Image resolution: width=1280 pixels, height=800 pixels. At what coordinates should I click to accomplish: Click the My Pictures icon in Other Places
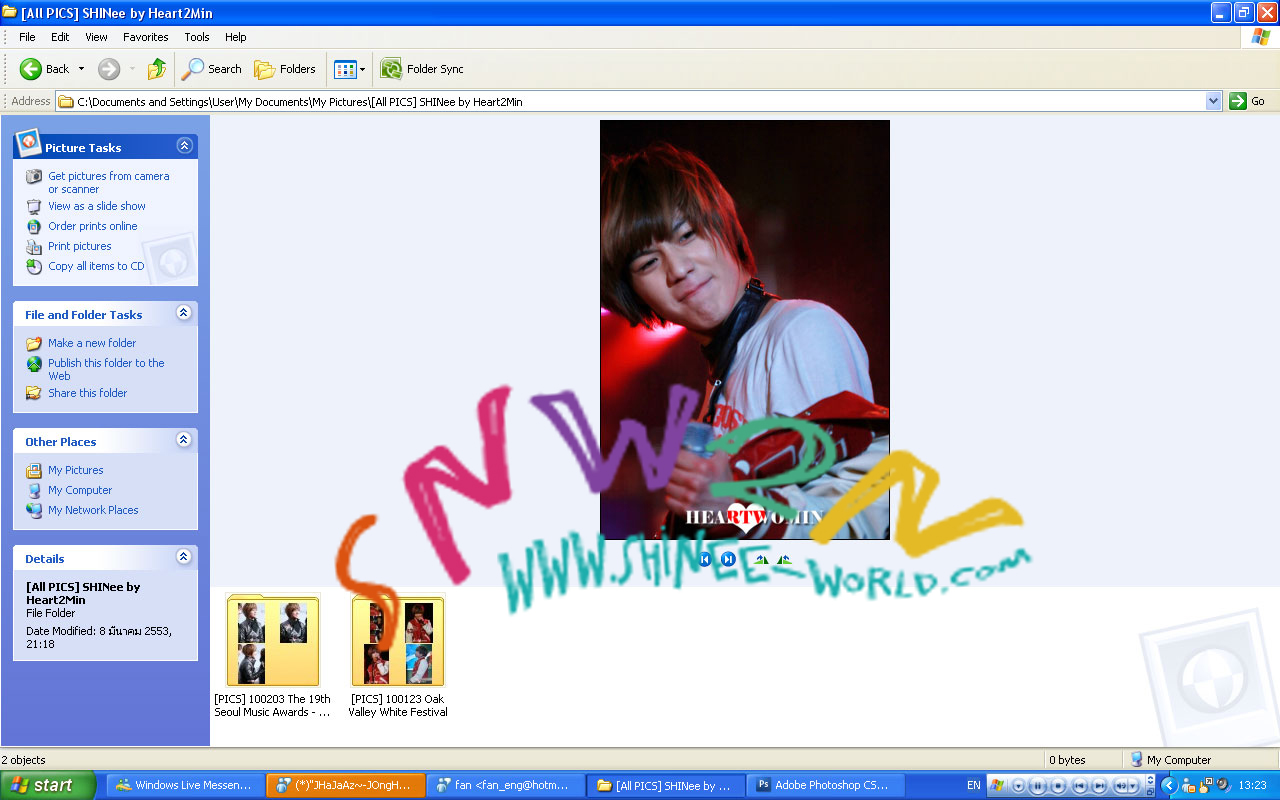click(34, 470)
